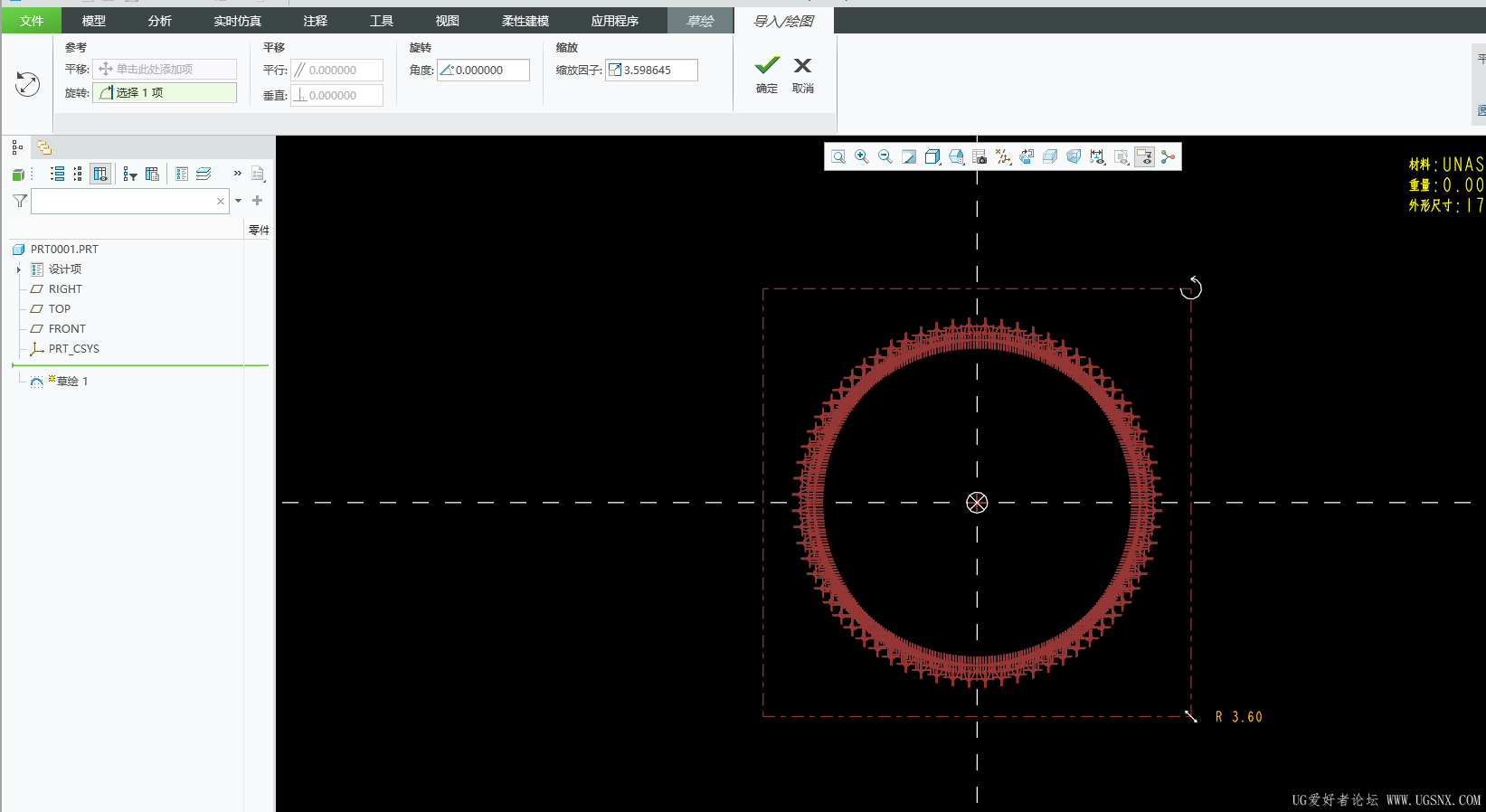The width and height of the screenshot is (1486, 812).
Task: Toggle the spin center display icon
Action: point(1122,157)
